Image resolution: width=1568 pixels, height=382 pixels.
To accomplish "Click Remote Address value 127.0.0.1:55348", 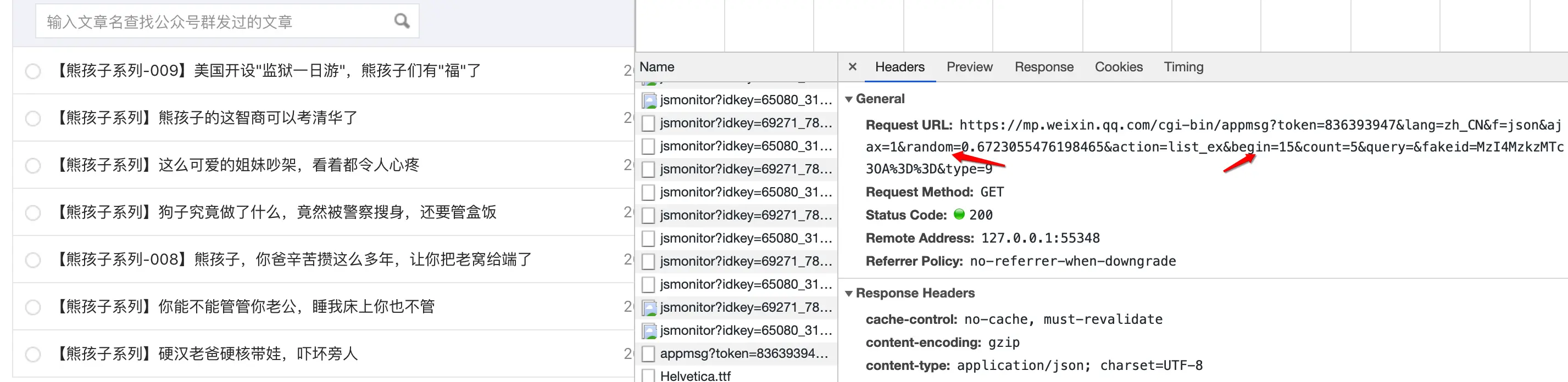I will pyautogui.click(x=1040, y=238).
